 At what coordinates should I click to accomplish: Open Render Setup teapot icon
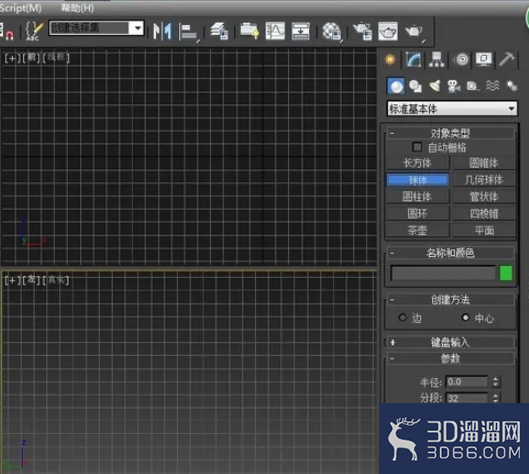click(x=362, y=31)
